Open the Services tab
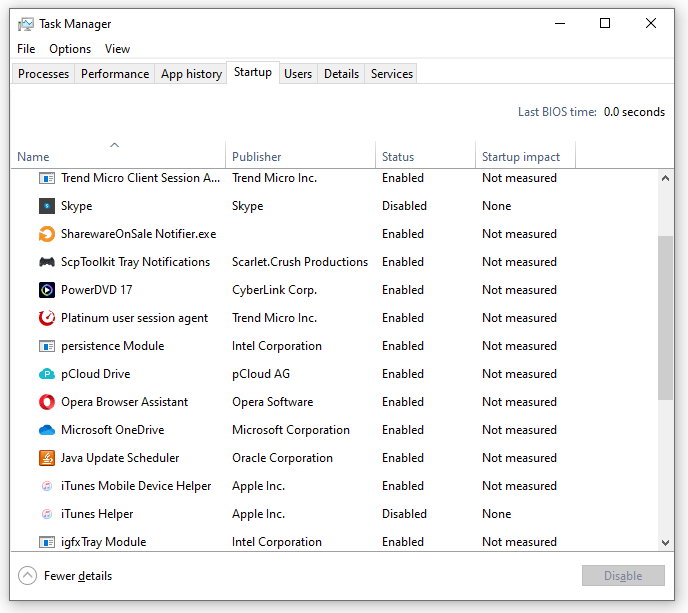Screen dimensions: 688x613 [392, 74]
